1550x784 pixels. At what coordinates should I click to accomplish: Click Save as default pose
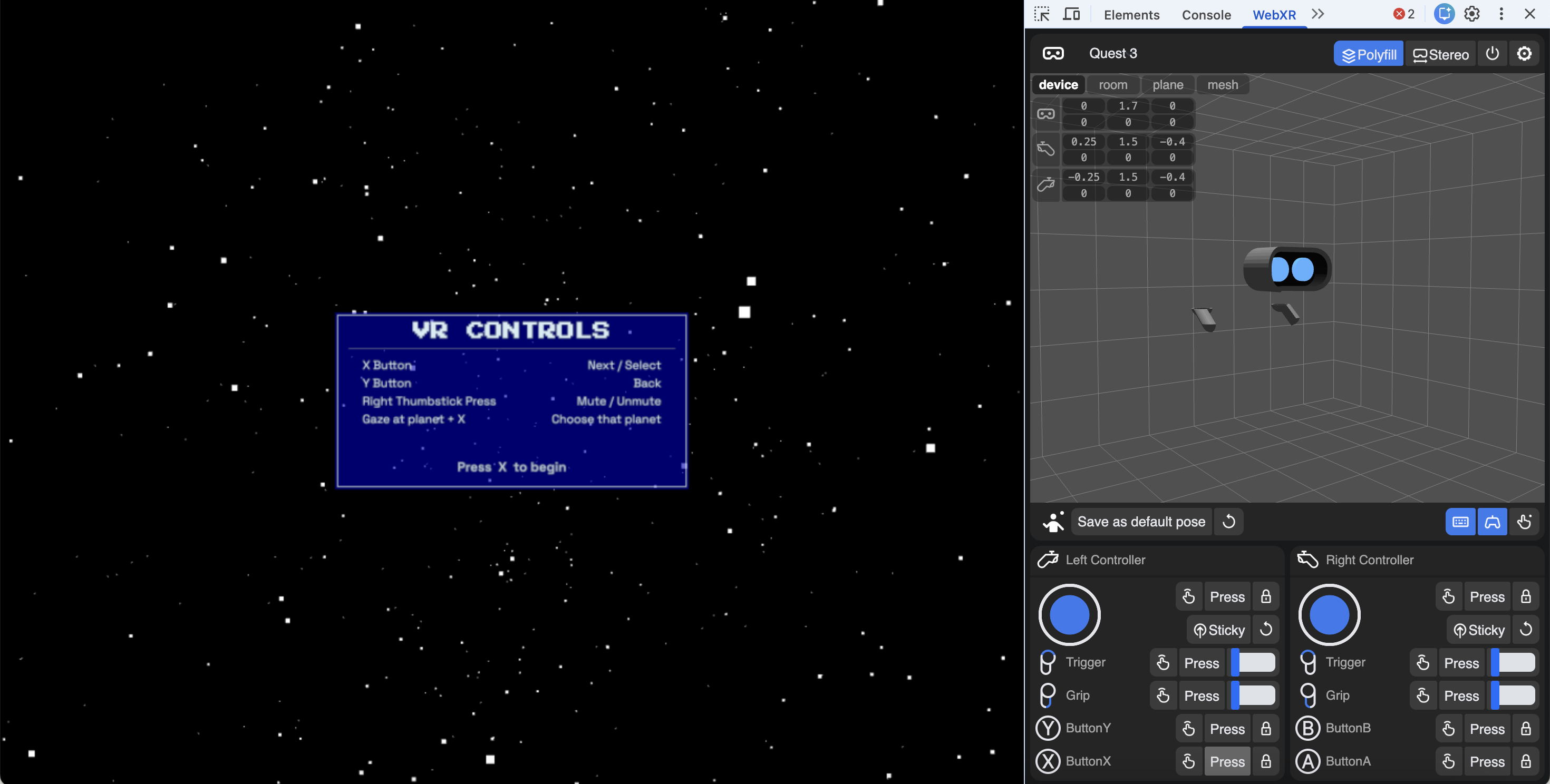[x=1141, y=521]
